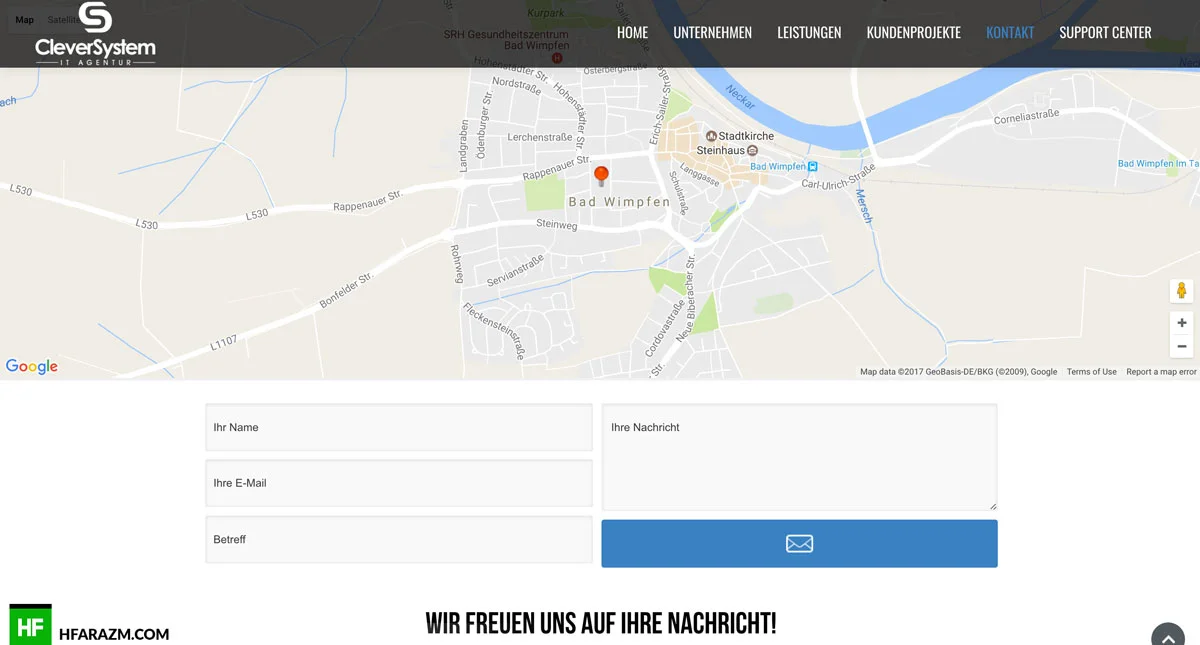Switch map to Map view type

(x=24, y=20)
